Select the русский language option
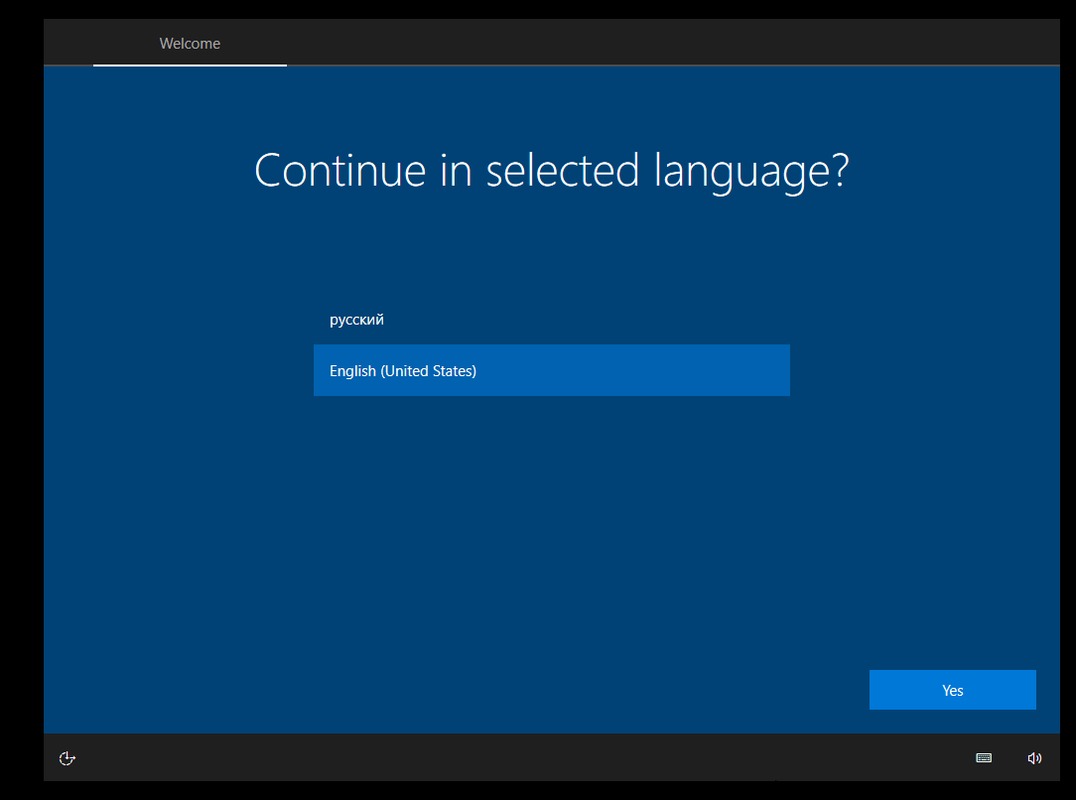This screenshot has height=800, width=1076. [552, 319]
